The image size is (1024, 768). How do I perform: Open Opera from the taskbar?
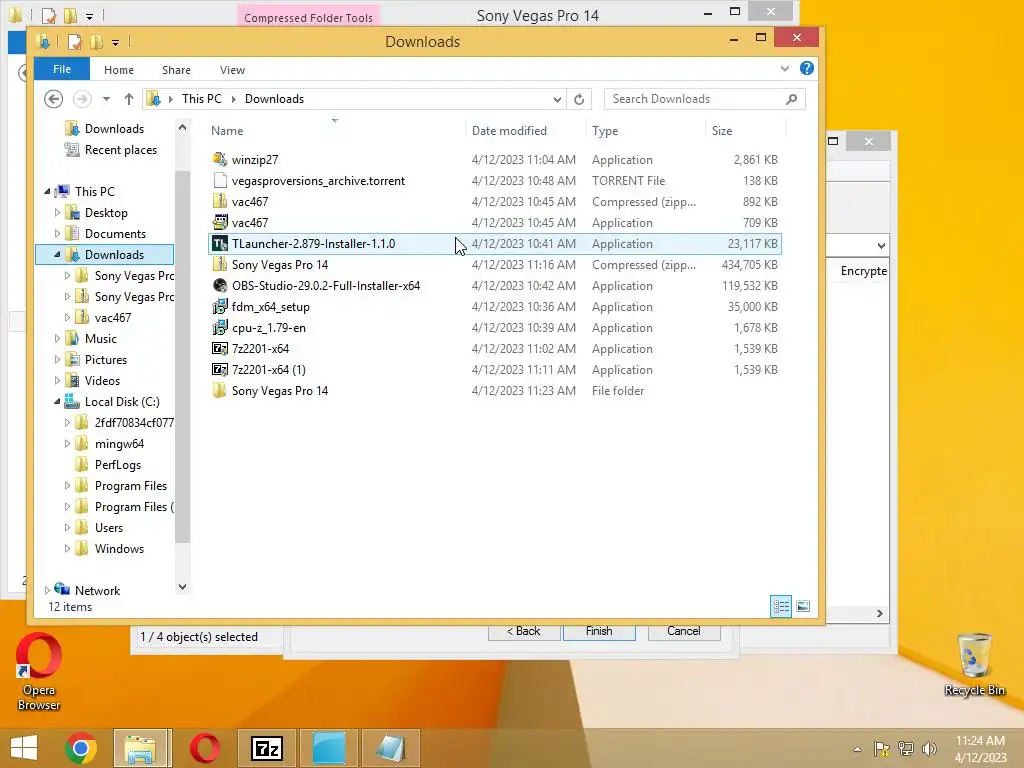(x=204, y=748)
